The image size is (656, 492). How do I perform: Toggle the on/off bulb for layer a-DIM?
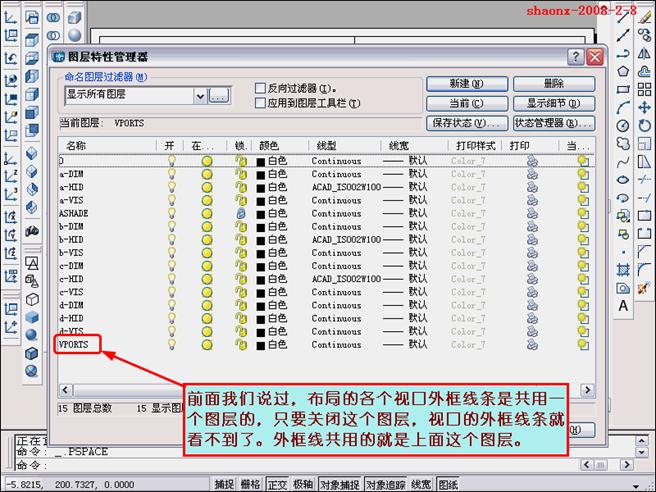coord(172,174)
